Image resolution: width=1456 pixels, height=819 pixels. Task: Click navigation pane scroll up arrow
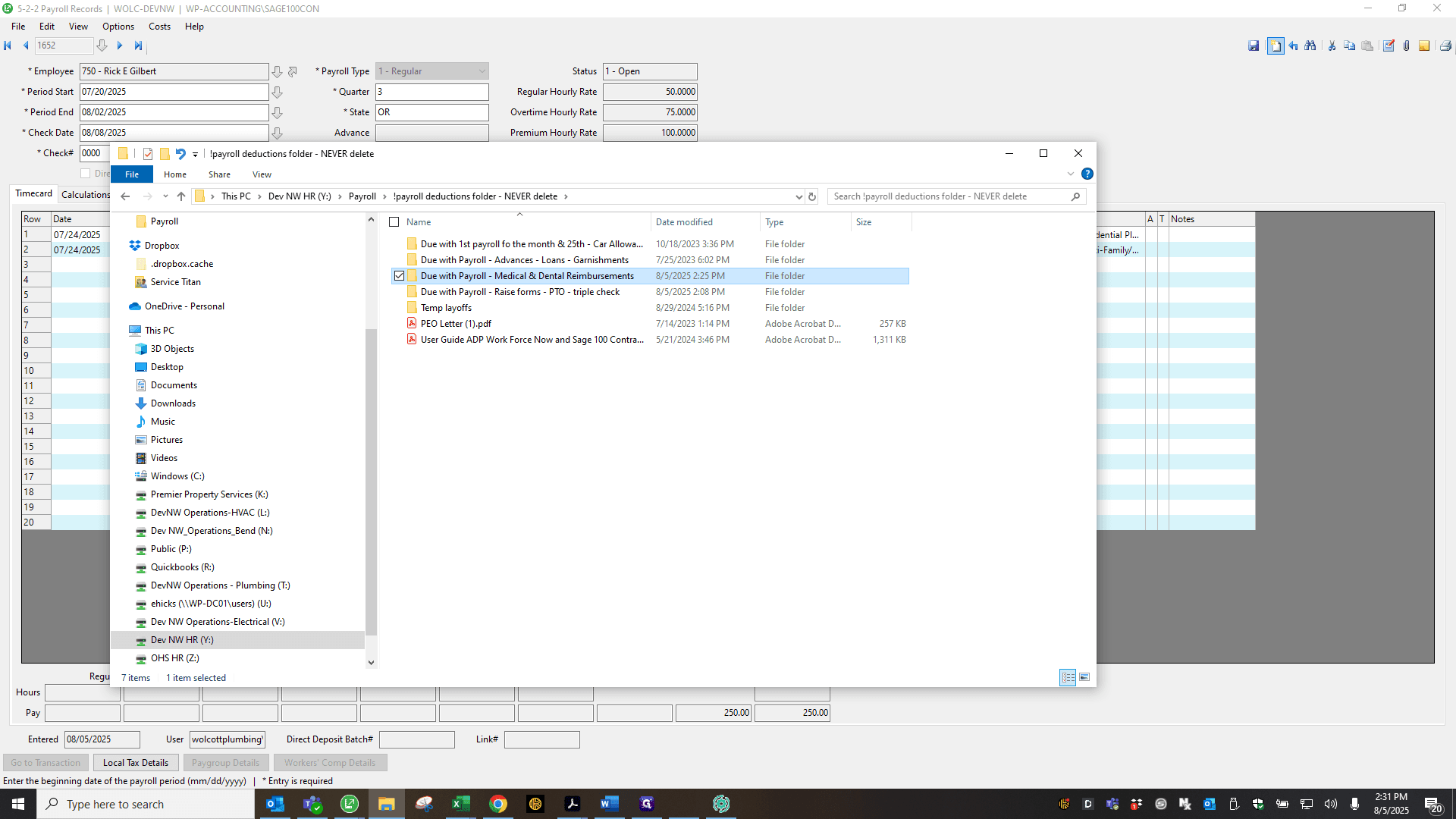tap(371, 220)
